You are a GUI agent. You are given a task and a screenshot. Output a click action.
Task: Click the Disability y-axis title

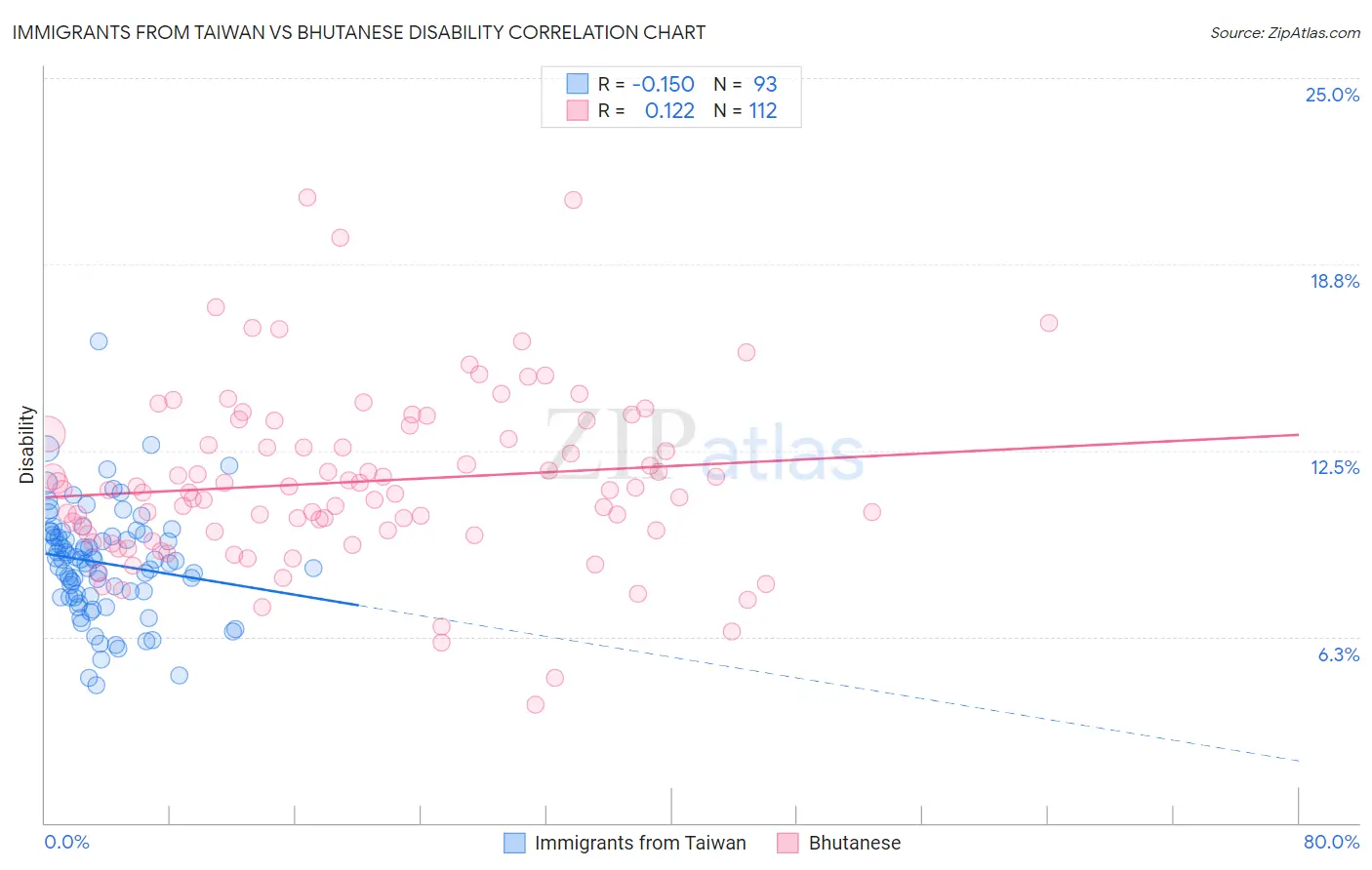point(27,445)
